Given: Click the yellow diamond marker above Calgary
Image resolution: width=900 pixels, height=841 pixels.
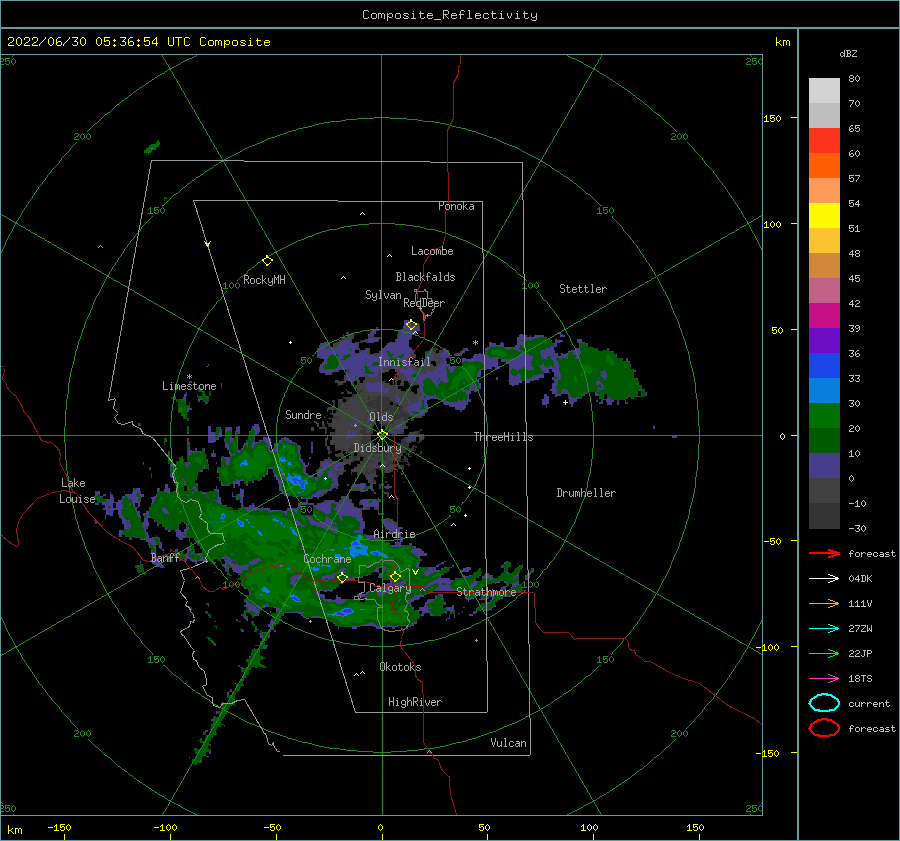Looking at the screenshot, I should pos(395,576).
